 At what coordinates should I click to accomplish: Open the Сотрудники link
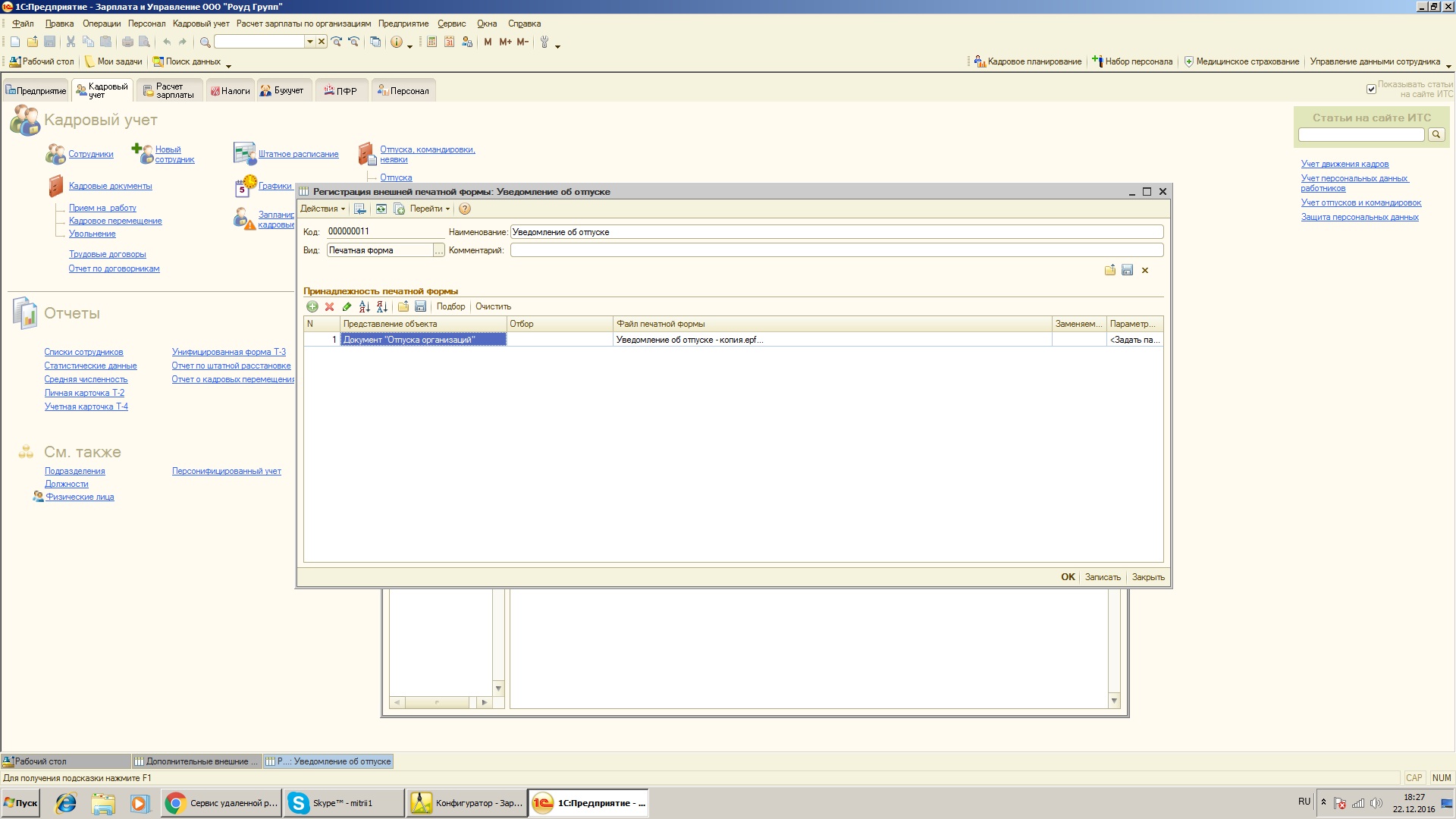coord(91,154)
